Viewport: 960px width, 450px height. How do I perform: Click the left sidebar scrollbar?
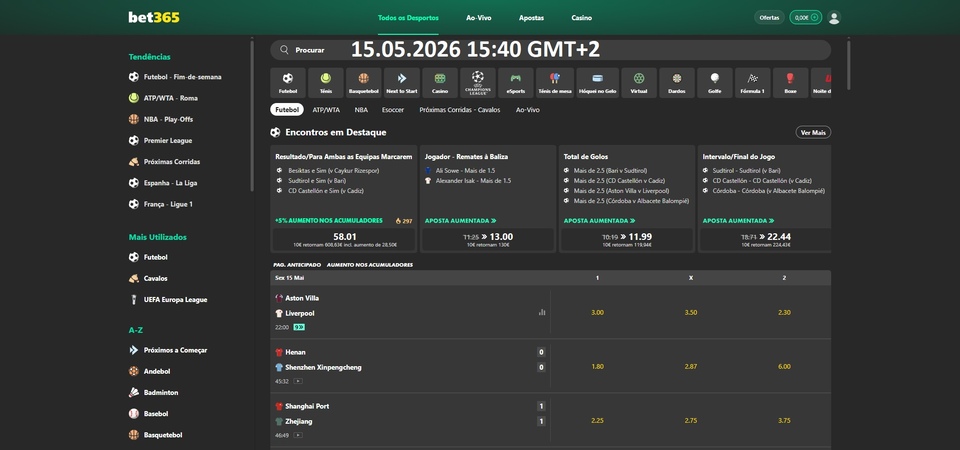pyautogui.click(x=252, y=116)
